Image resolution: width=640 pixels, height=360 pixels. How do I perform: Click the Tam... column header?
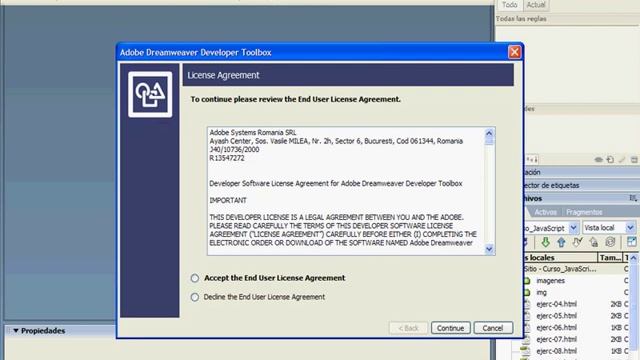610,258
